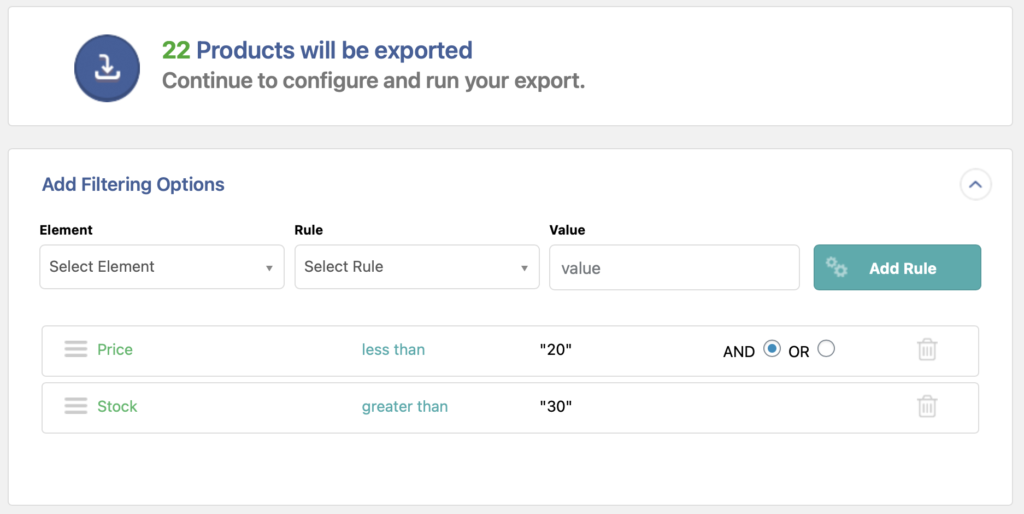
Task: Delete the Price rule with trash icon
Action: (927, 350)
